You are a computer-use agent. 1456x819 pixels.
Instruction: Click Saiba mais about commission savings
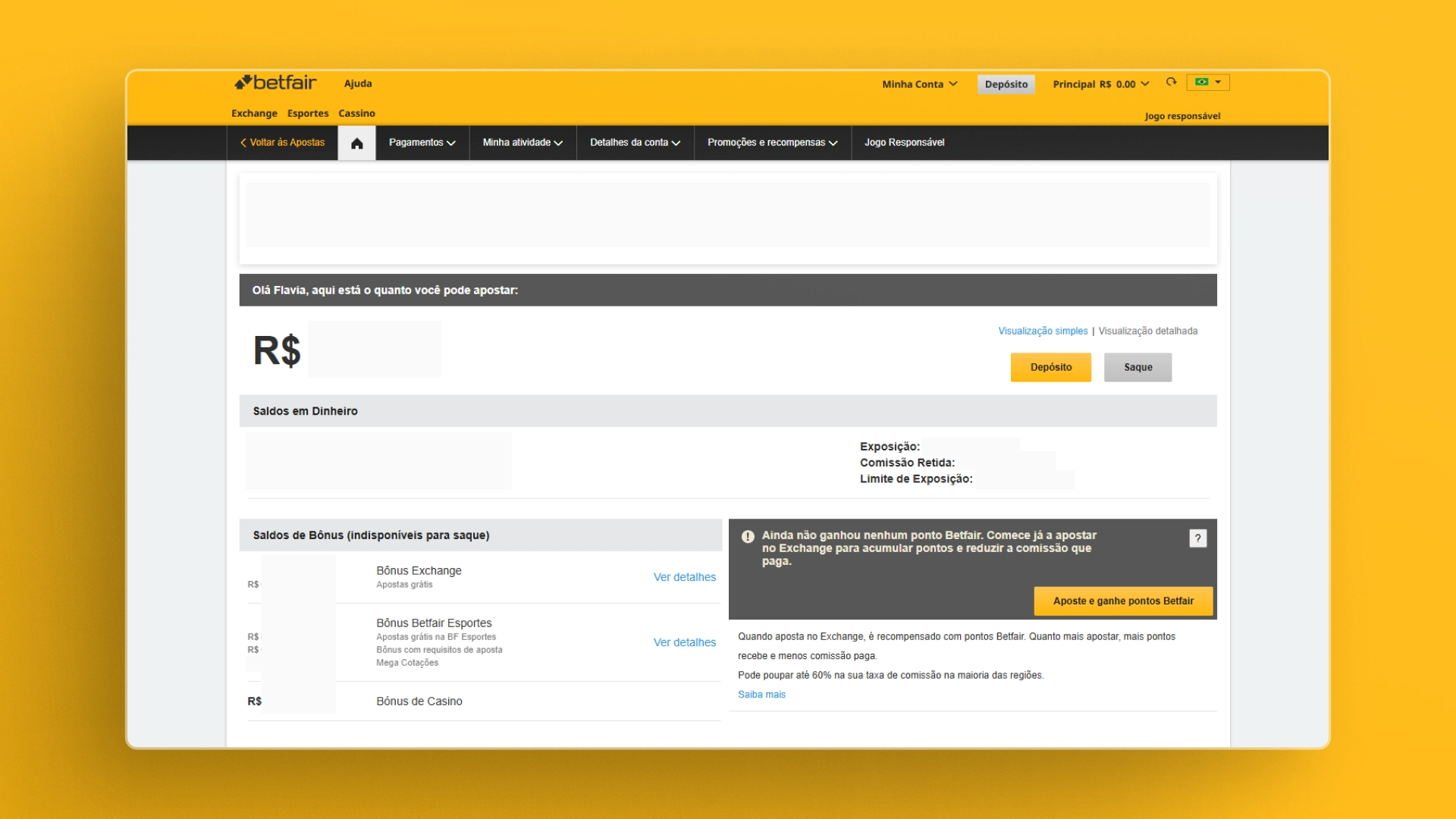click(x=761, y=694)
